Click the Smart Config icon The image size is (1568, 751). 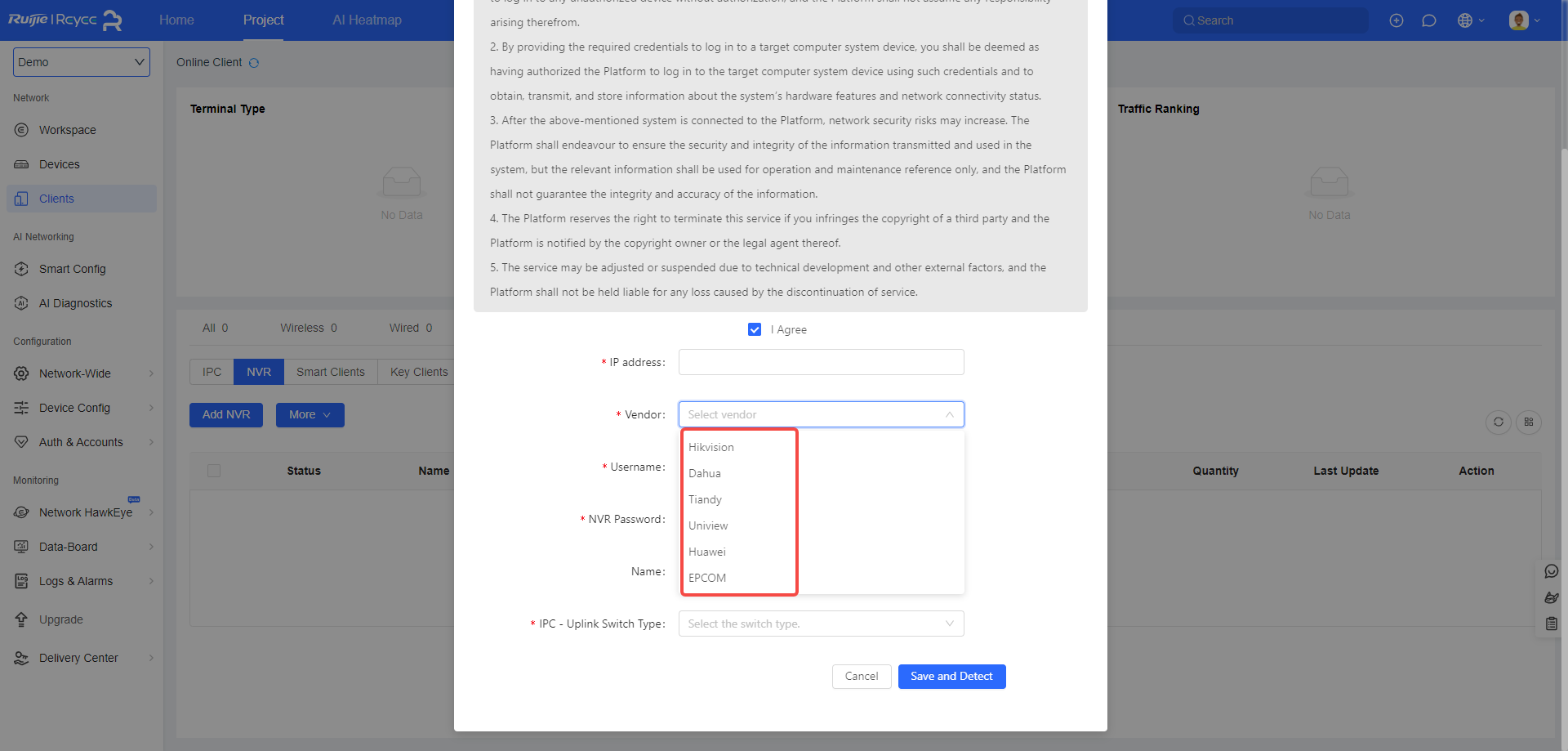point(22,269)
